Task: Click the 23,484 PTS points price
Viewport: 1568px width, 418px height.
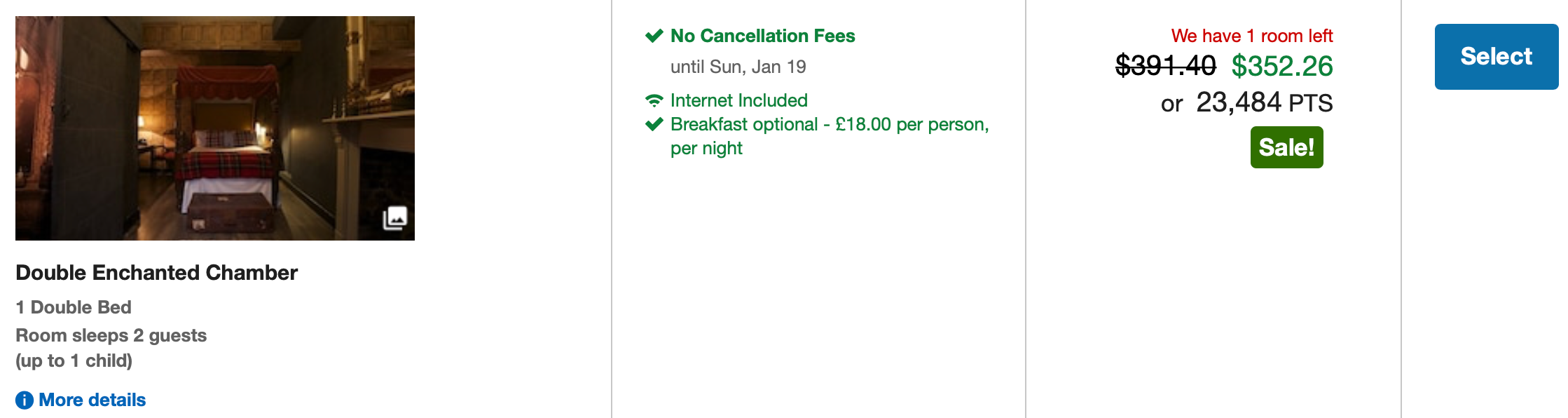Action: (x=1263, y=103)
